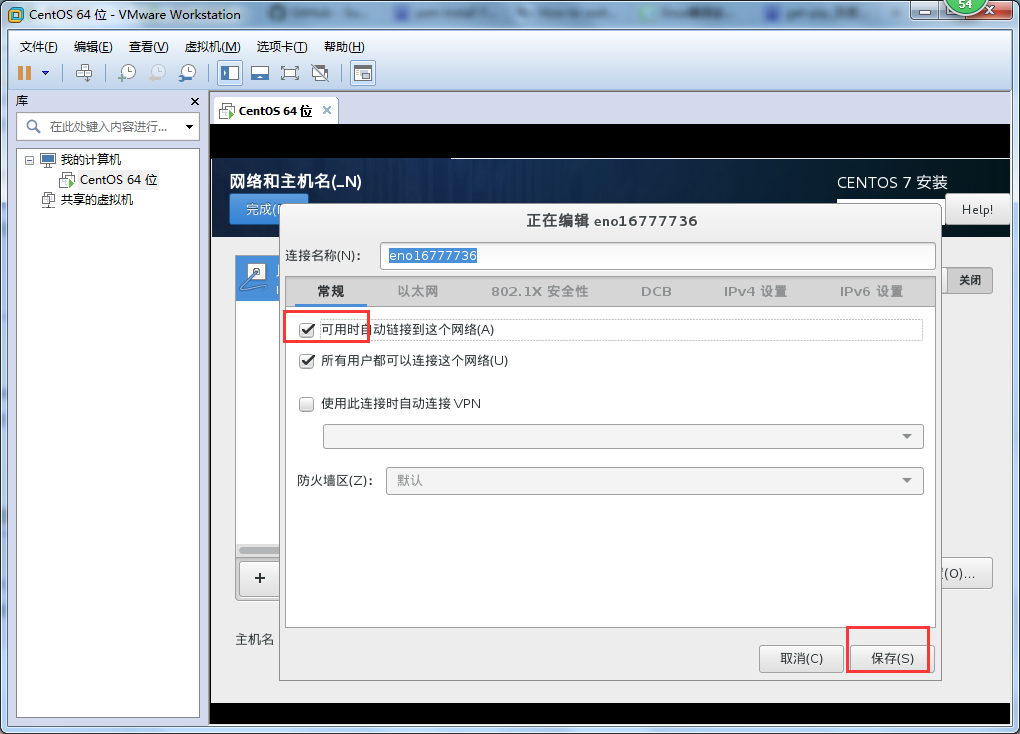Screen dimensions: 1020x734
Task: Click the 连接名称 input field
Action: [658, 256]
